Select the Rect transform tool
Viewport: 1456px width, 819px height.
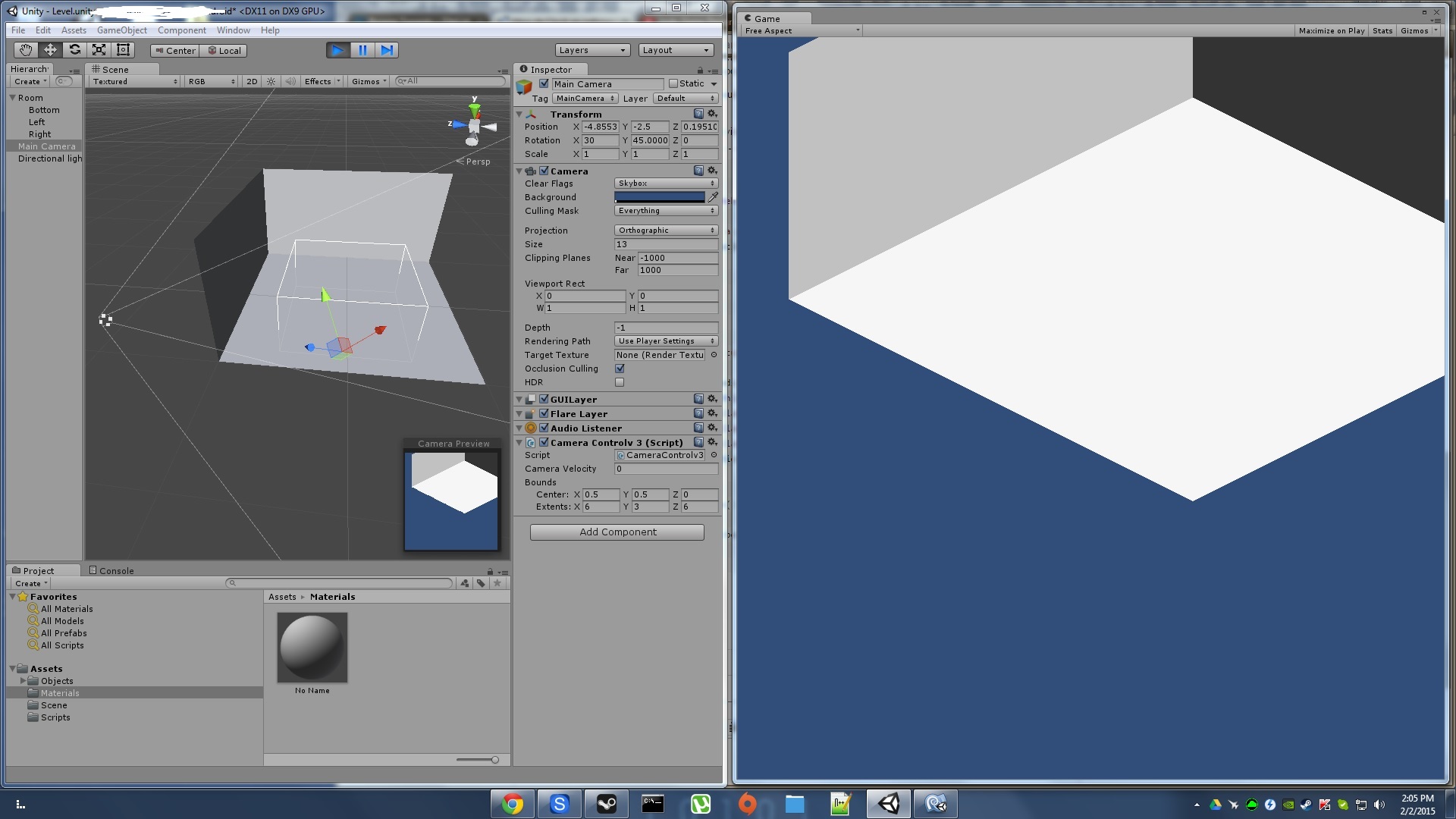click(123, 50)
